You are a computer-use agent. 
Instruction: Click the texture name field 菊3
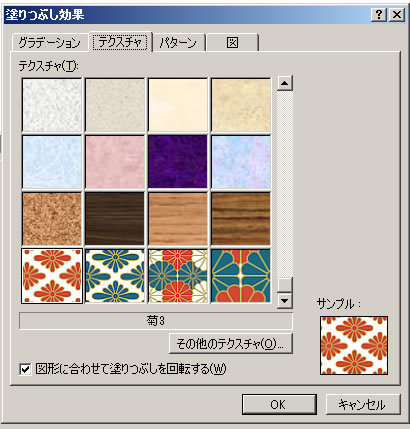point(156,321)
